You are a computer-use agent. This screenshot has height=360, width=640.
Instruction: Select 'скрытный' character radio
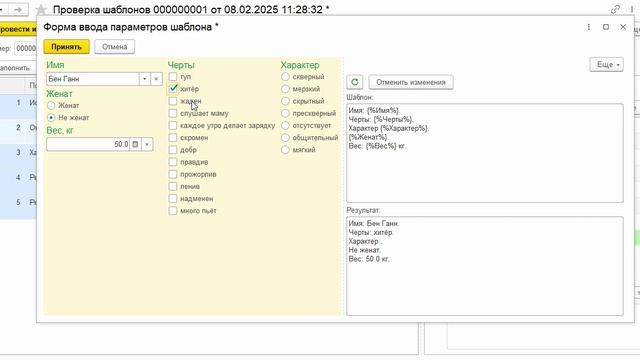[285, 101]
